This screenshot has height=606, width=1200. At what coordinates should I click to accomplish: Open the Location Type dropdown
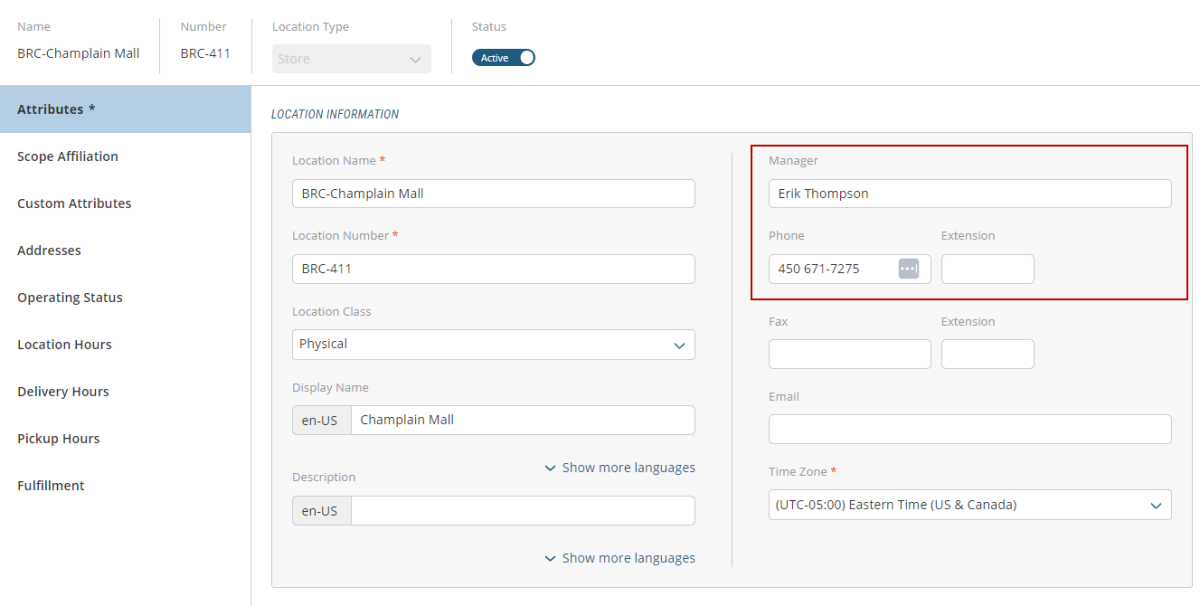coord(352,59)
